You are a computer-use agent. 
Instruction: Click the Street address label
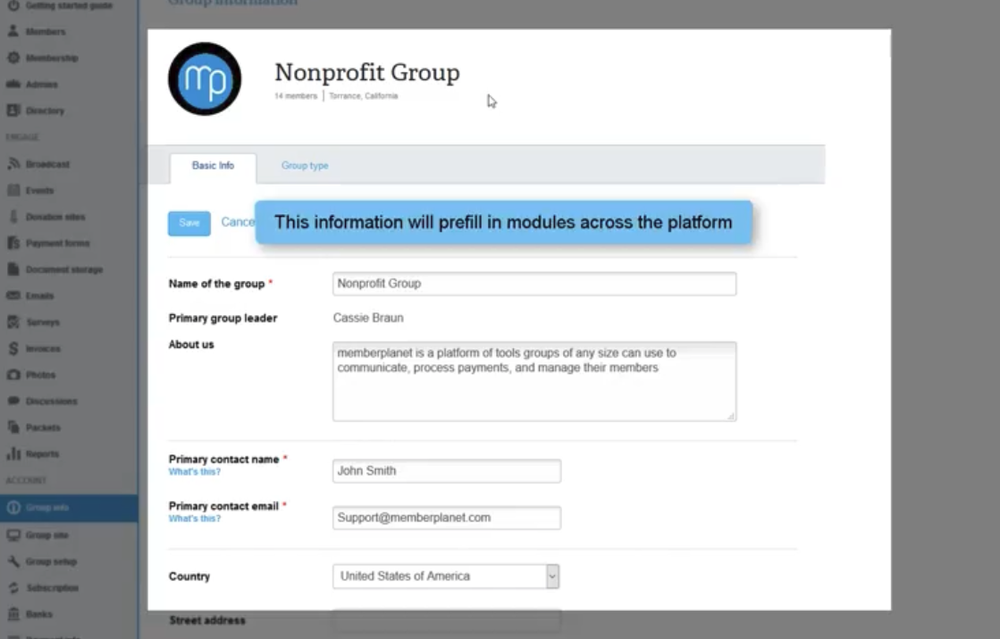[207, 620]
